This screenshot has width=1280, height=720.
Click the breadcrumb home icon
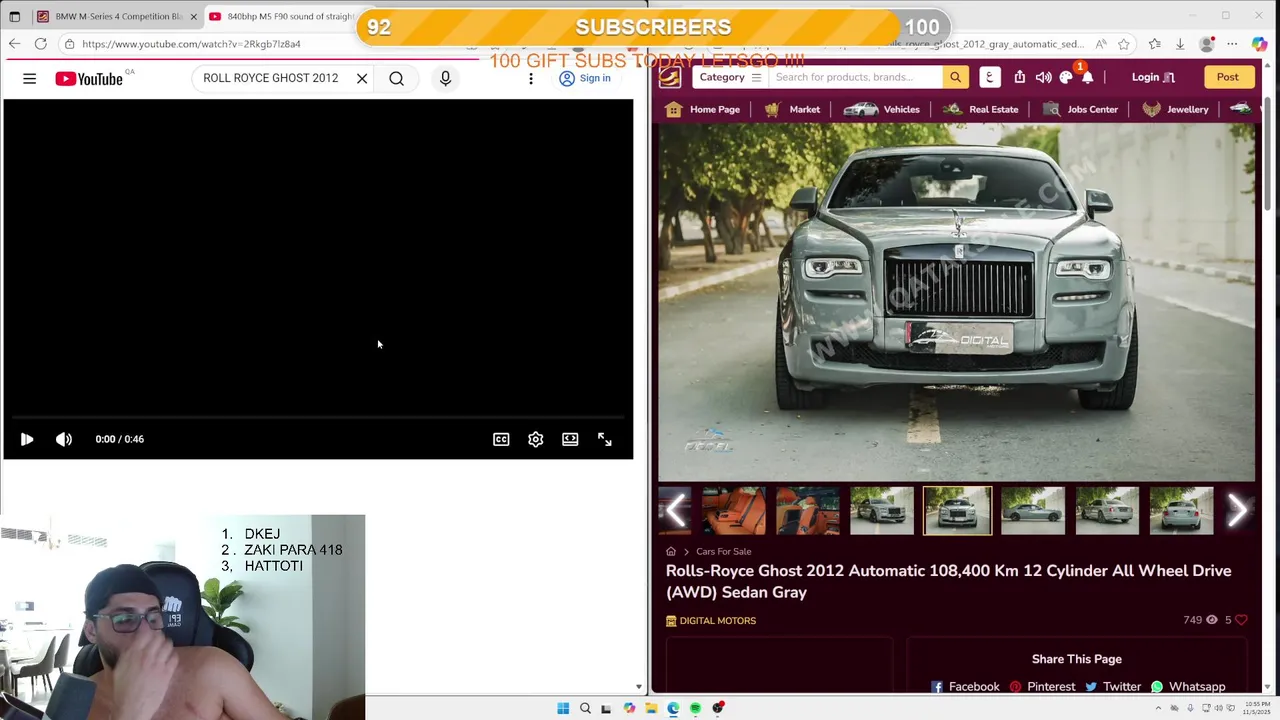pyautogui.click(x=671, y=552)
